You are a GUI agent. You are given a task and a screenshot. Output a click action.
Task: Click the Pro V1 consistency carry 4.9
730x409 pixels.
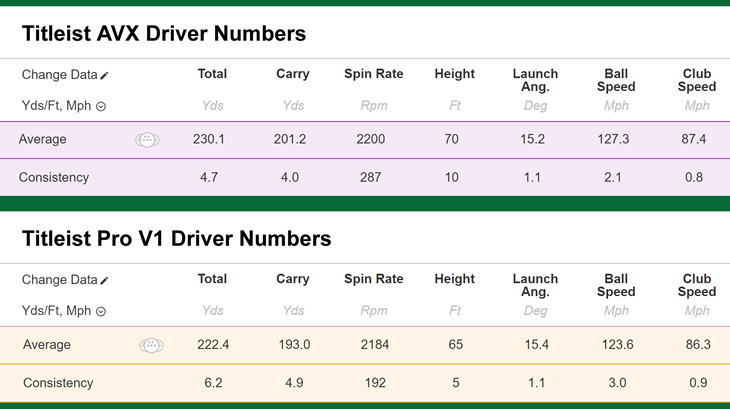click(x=294, y=383)
